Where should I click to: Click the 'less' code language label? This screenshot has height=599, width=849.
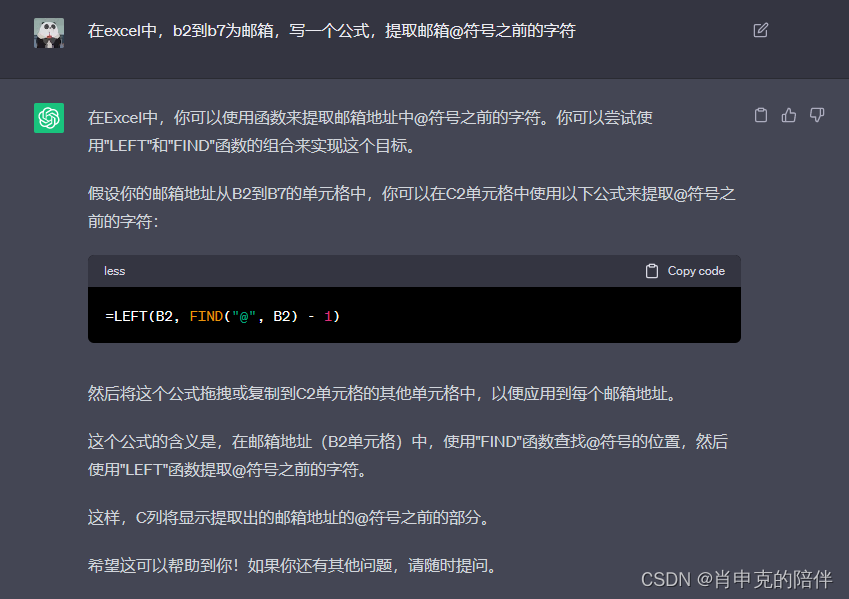tap(114, 271)
